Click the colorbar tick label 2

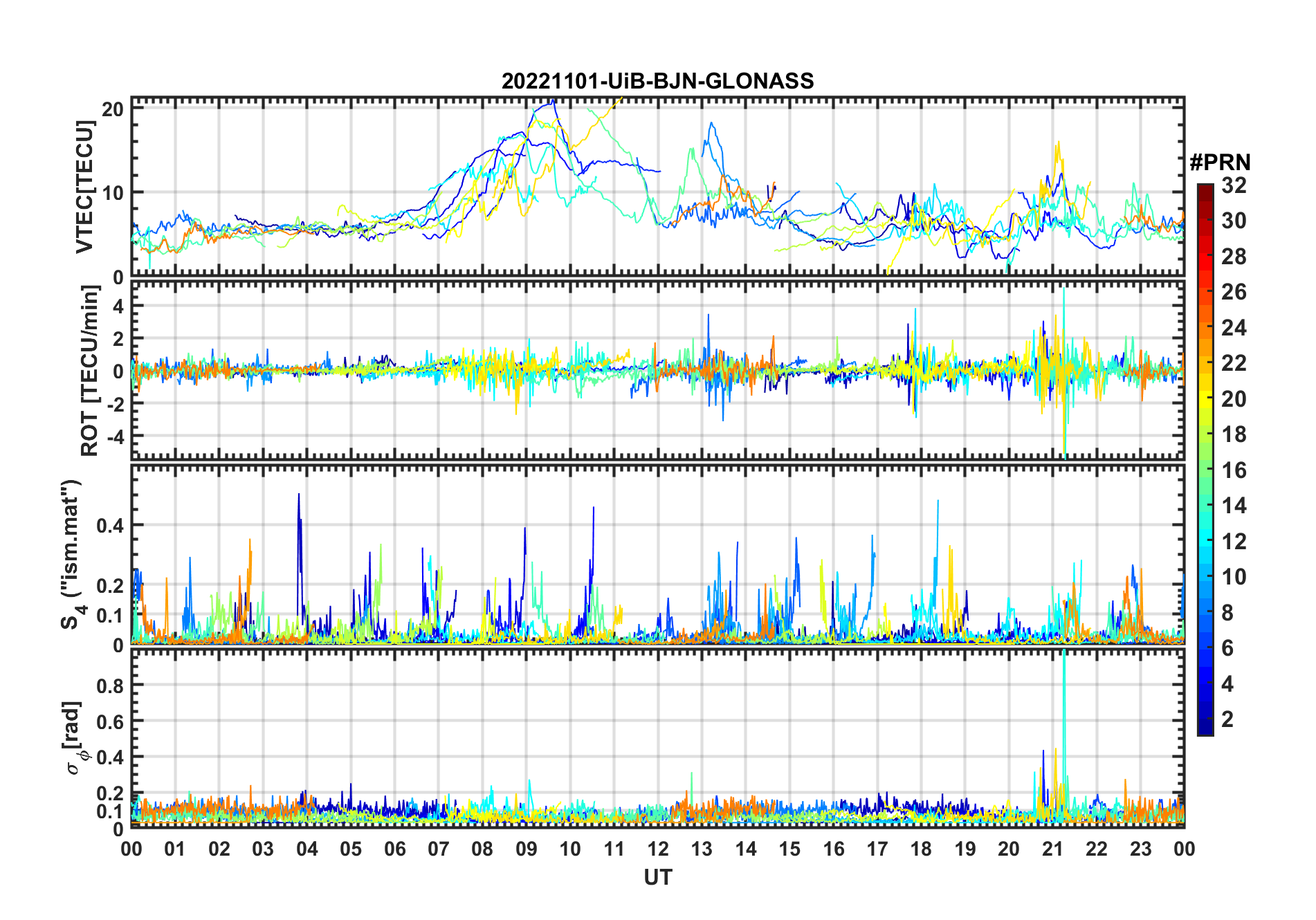pos(1227,719)
